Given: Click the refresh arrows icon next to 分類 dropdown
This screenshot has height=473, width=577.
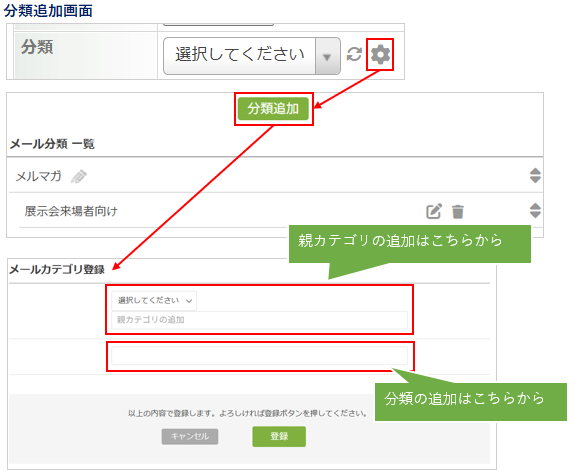Looking at the screenshot, I should tap(354, 54).
